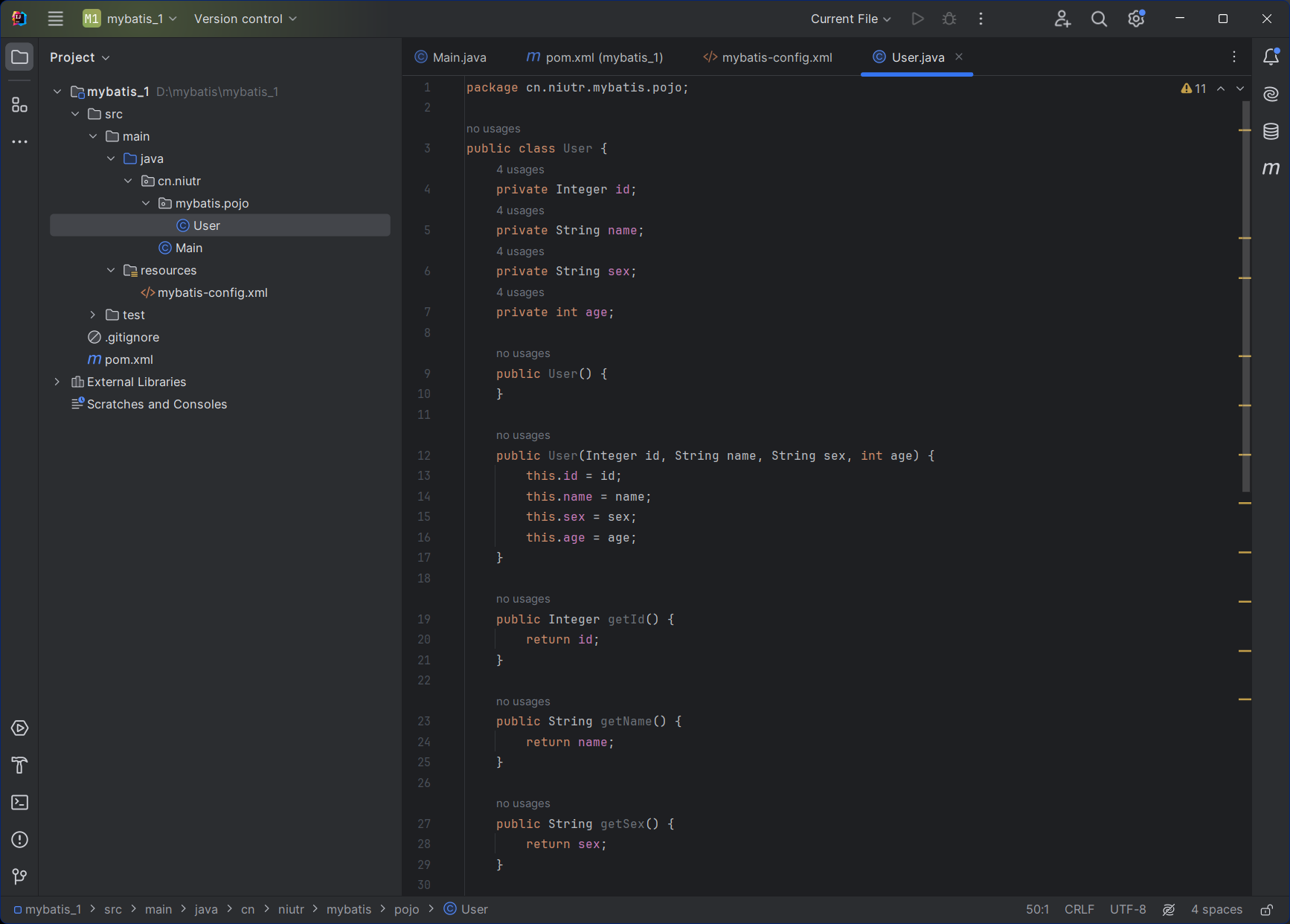Open the Problems tool window
This screenshot has width=1290, height=924.
[20, 840]
